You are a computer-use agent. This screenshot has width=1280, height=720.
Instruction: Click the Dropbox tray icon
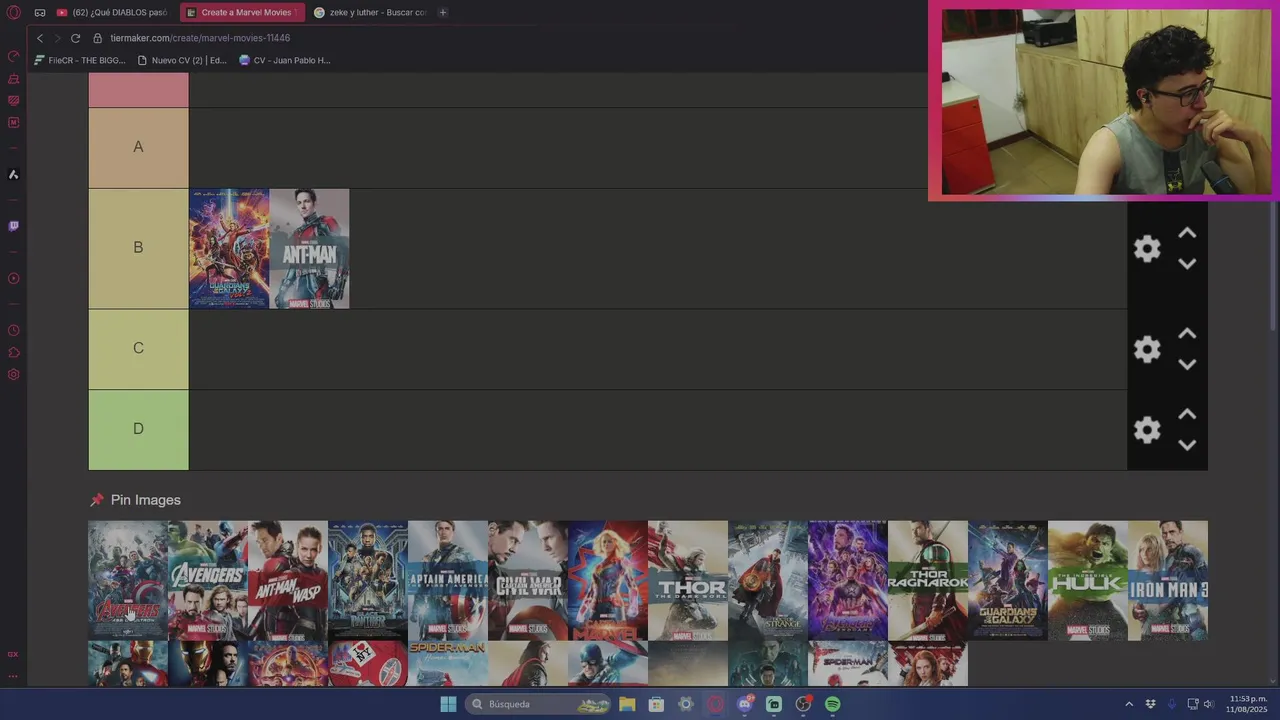[x=1150, y=704]
